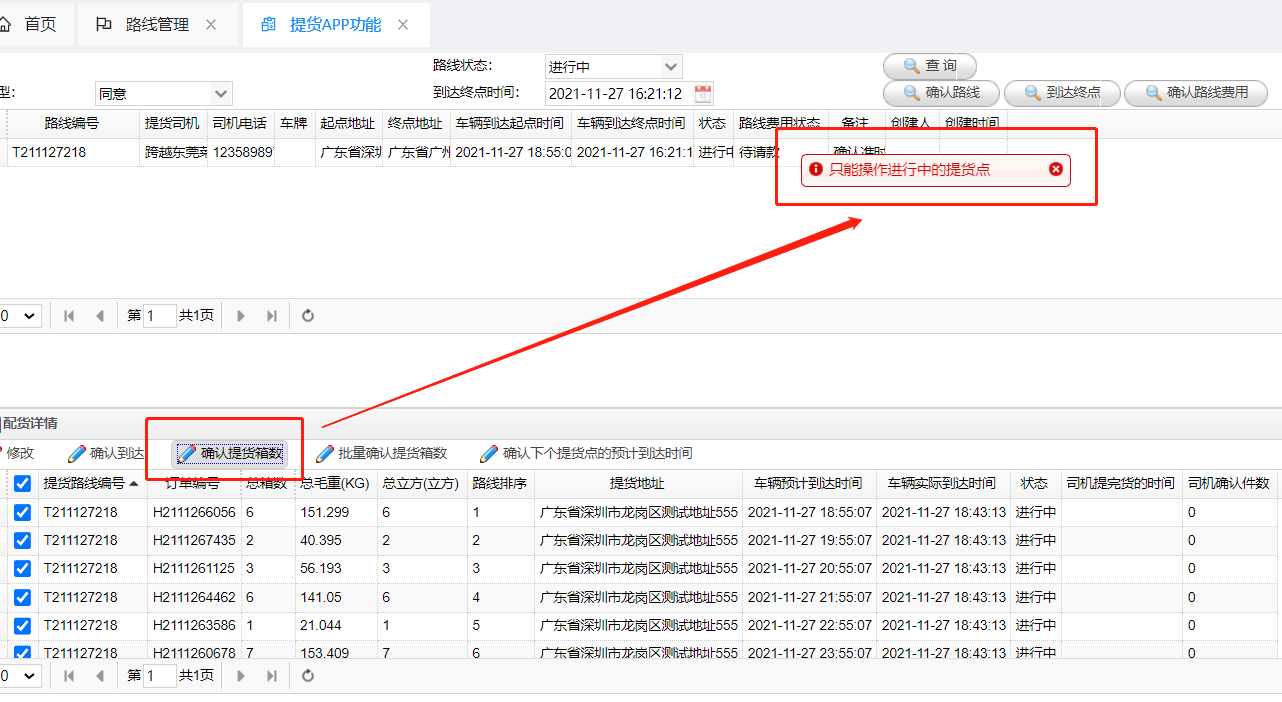Switch to the 首页 tab
The height and width of the screenshot is (702, 1282).
[x=30, y=25]
